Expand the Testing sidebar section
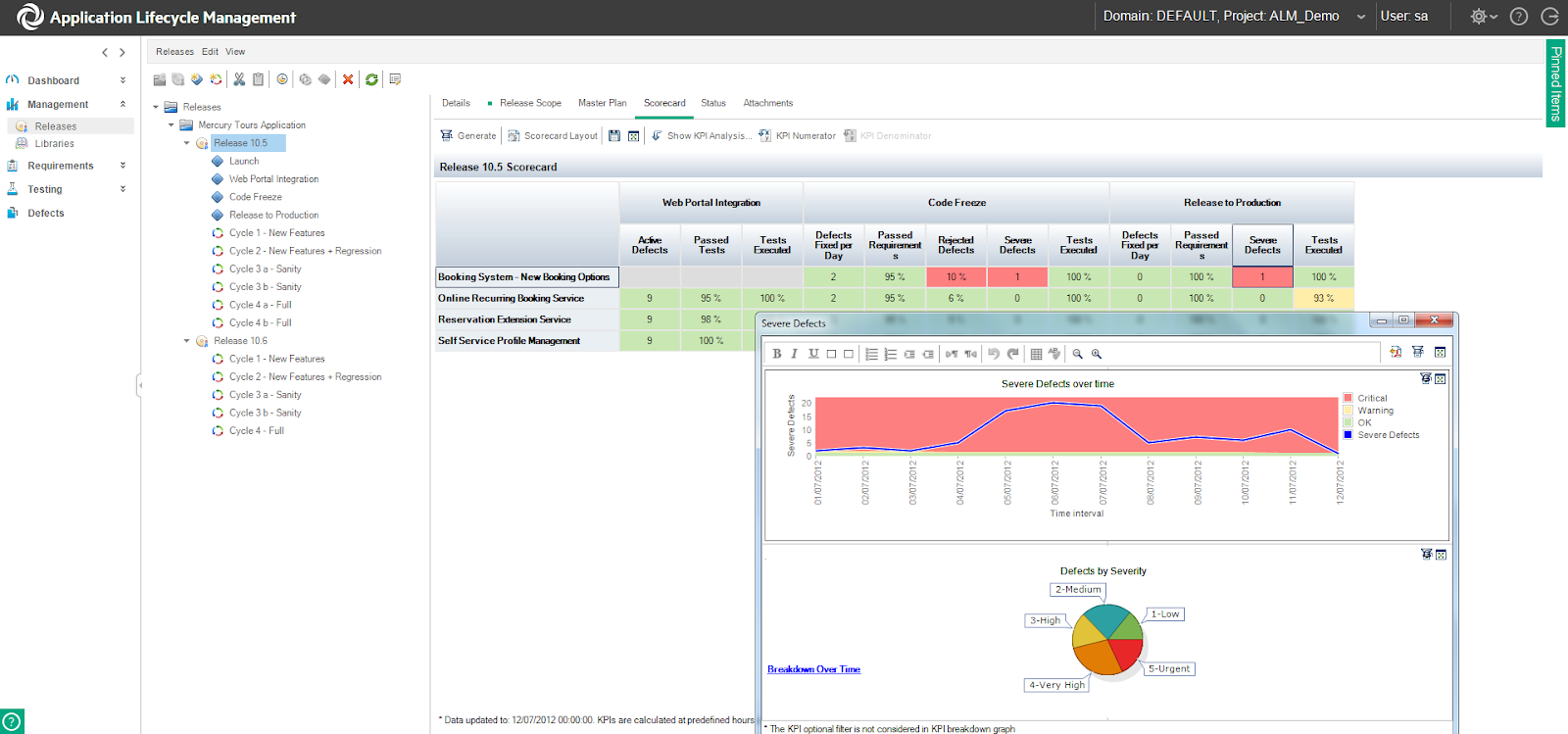 click(122, 189)
